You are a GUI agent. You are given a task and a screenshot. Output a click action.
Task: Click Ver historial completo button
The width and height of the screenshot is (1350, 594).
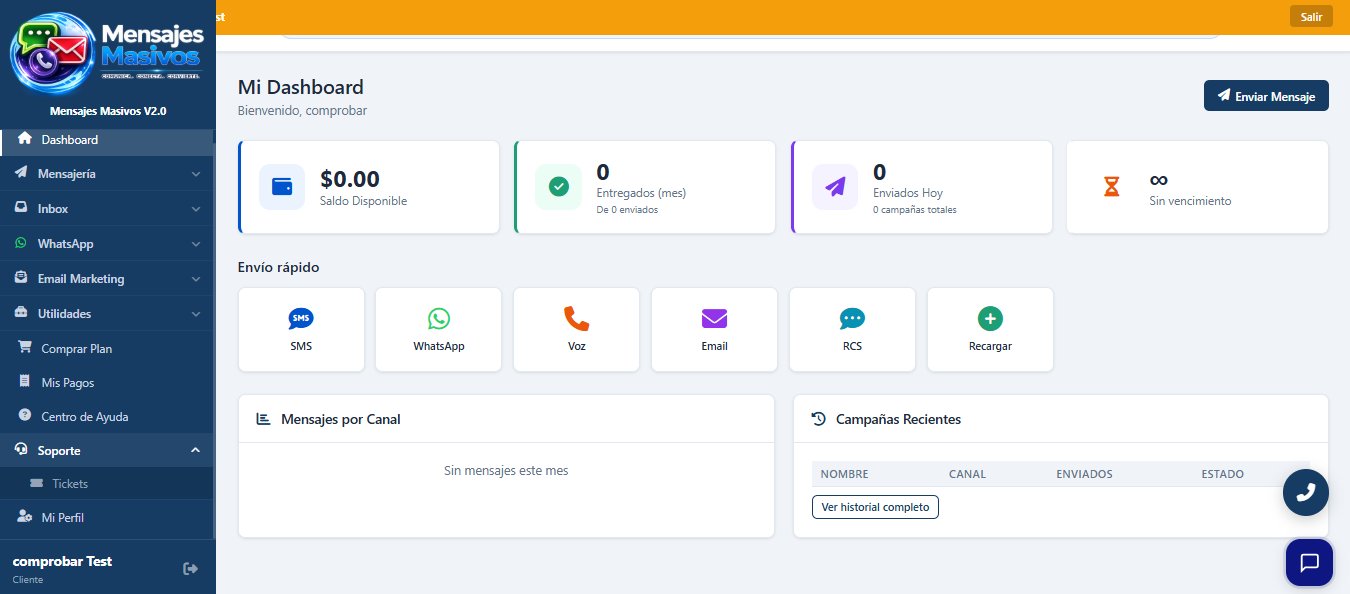point(875,507)
